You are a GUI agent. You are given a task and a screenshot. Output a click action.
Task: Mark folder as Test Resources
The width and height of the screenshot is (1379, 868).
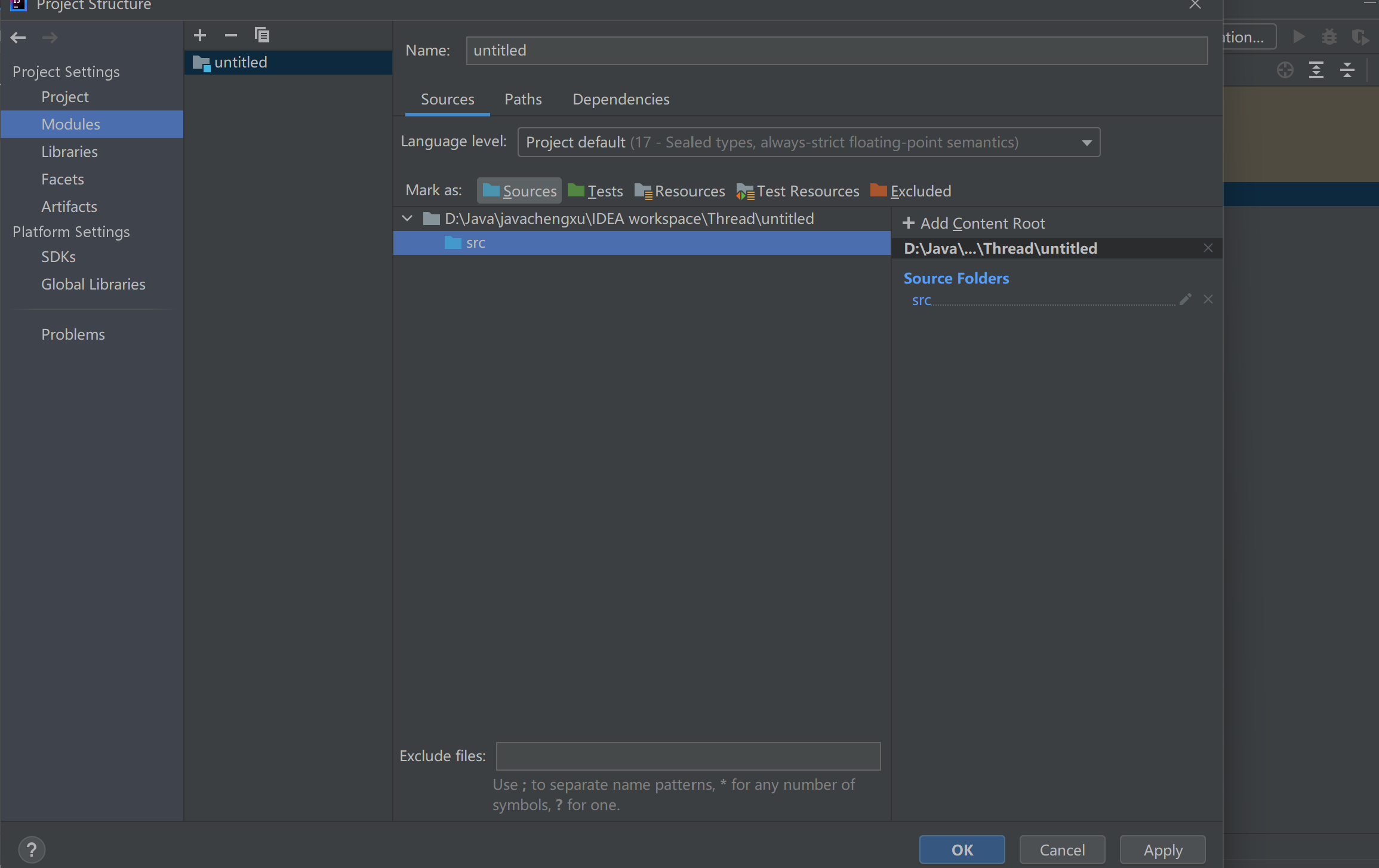pyautogui.click(x=798, y=191)
